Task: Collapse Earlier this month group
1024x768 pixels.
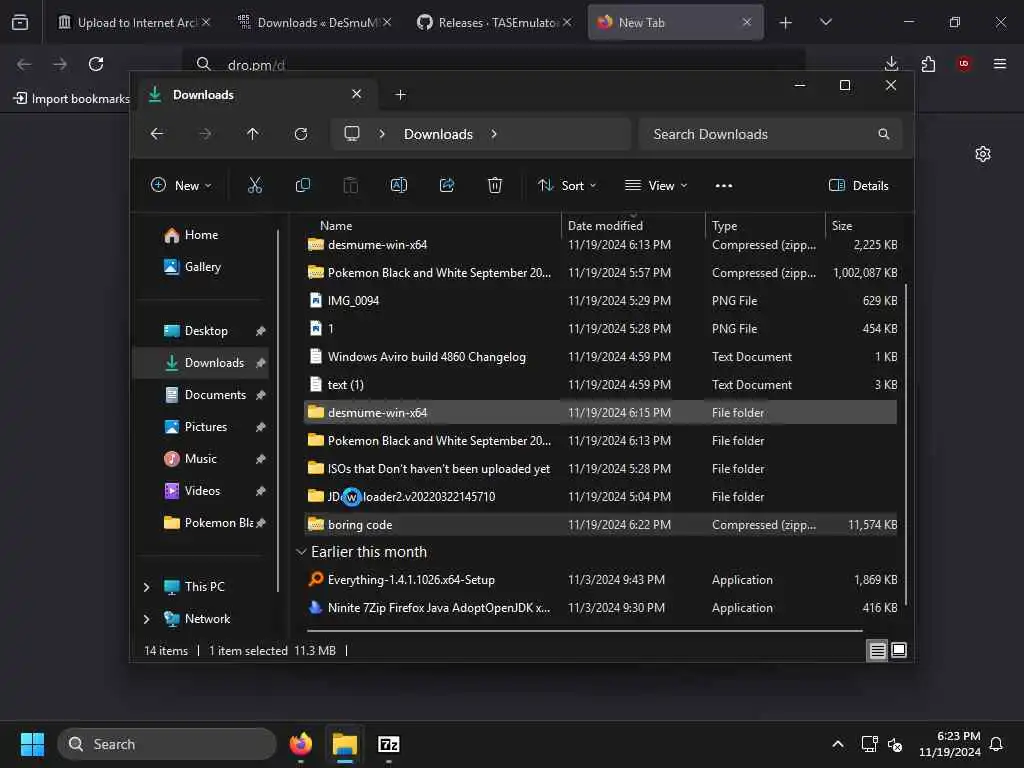Action: point(301,552)
